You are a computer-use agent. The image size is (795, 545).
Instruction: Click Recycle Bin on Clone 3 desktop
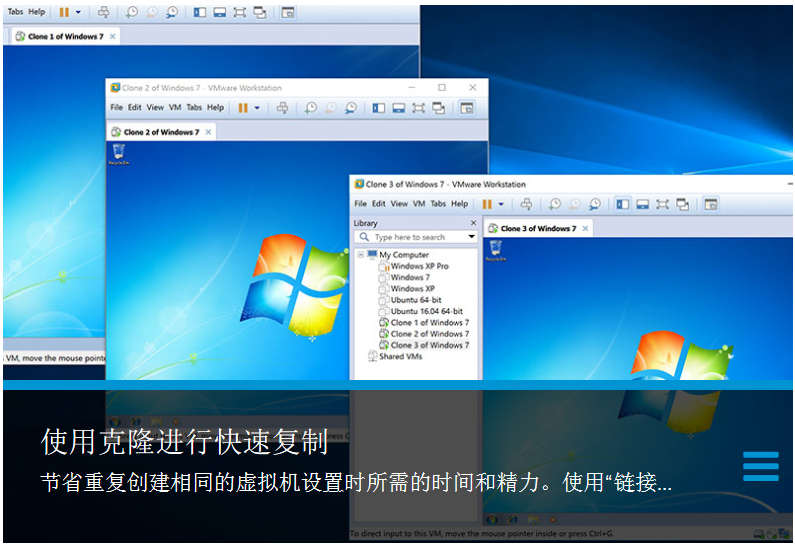pyautogui.click(x=496, y=251)
